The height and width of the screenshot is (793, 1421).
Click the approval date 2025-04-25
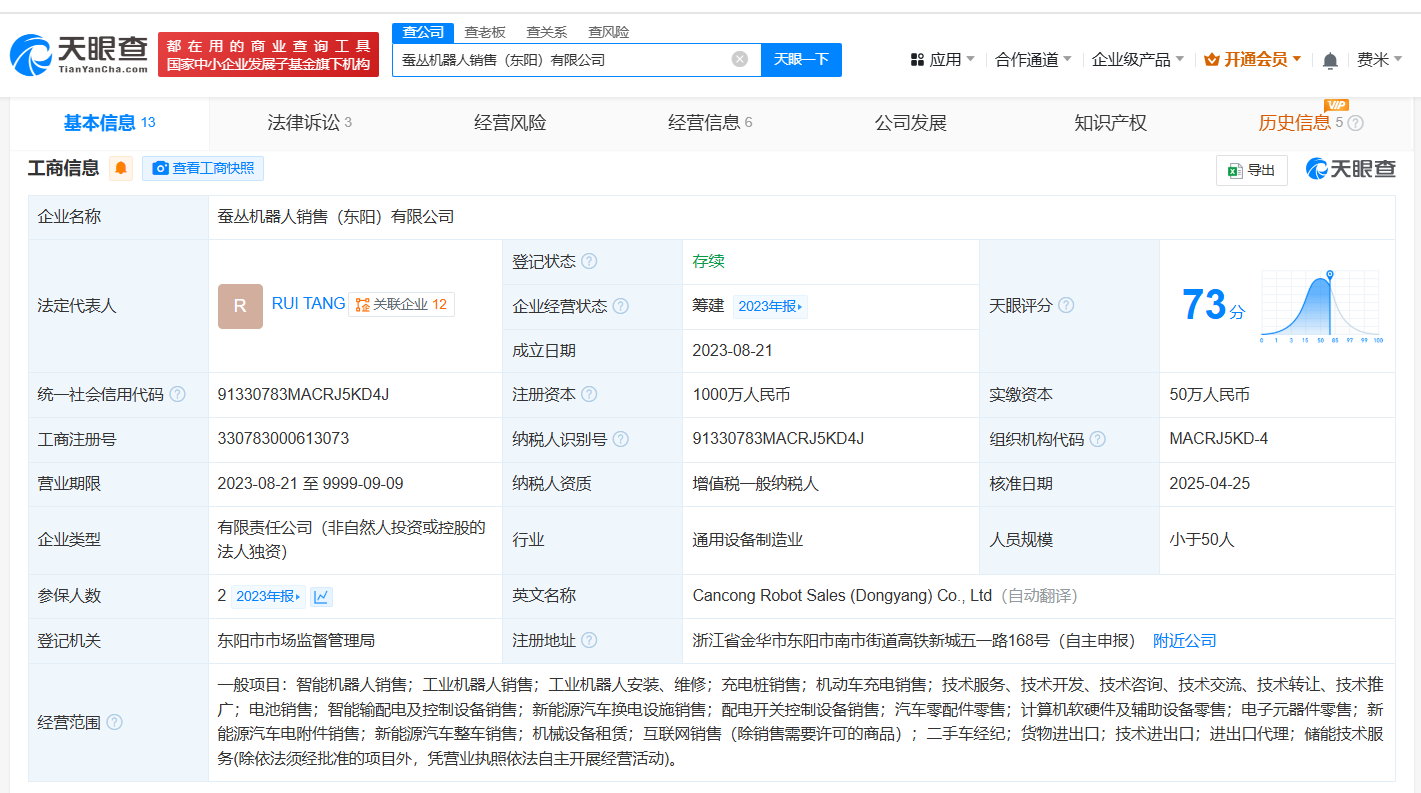[1209, 483]
